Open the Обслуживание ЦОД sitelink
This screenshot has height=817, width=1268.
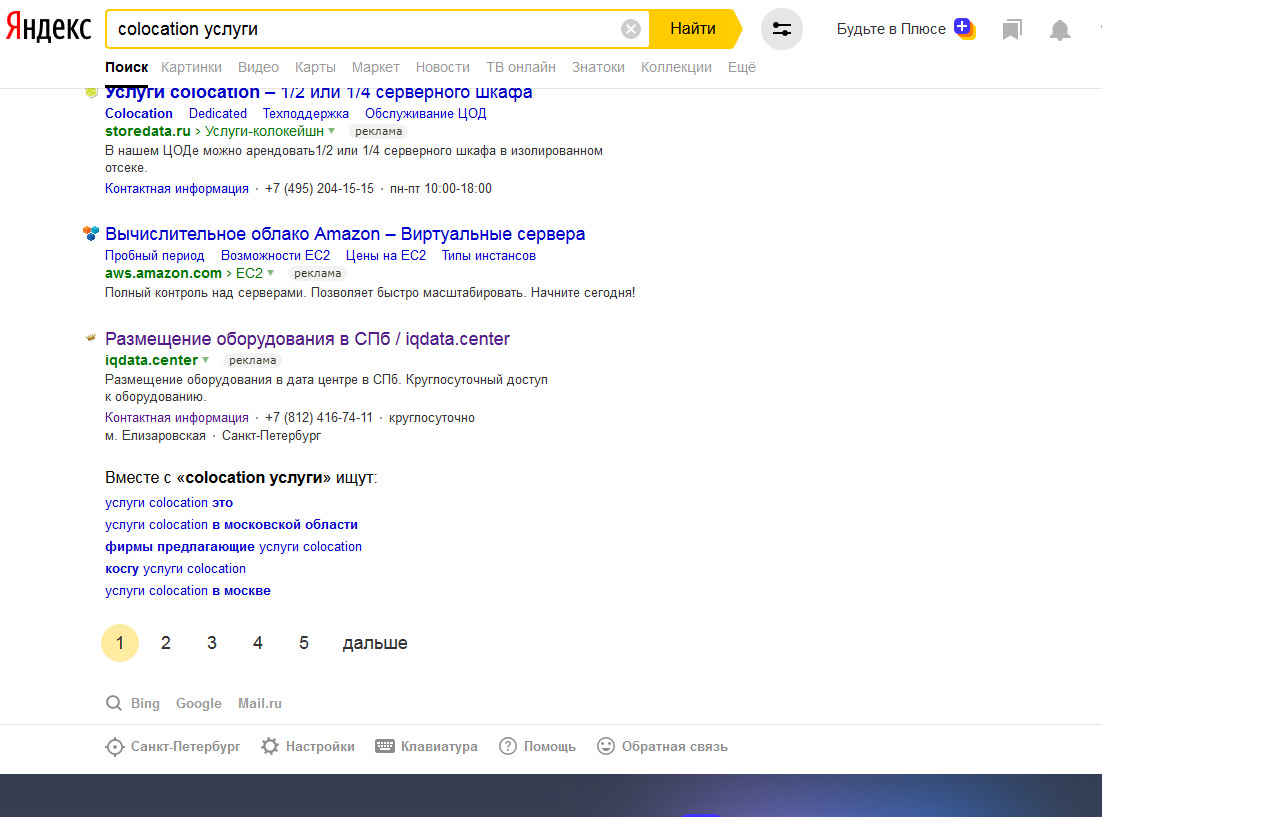[x=426, y=113]
